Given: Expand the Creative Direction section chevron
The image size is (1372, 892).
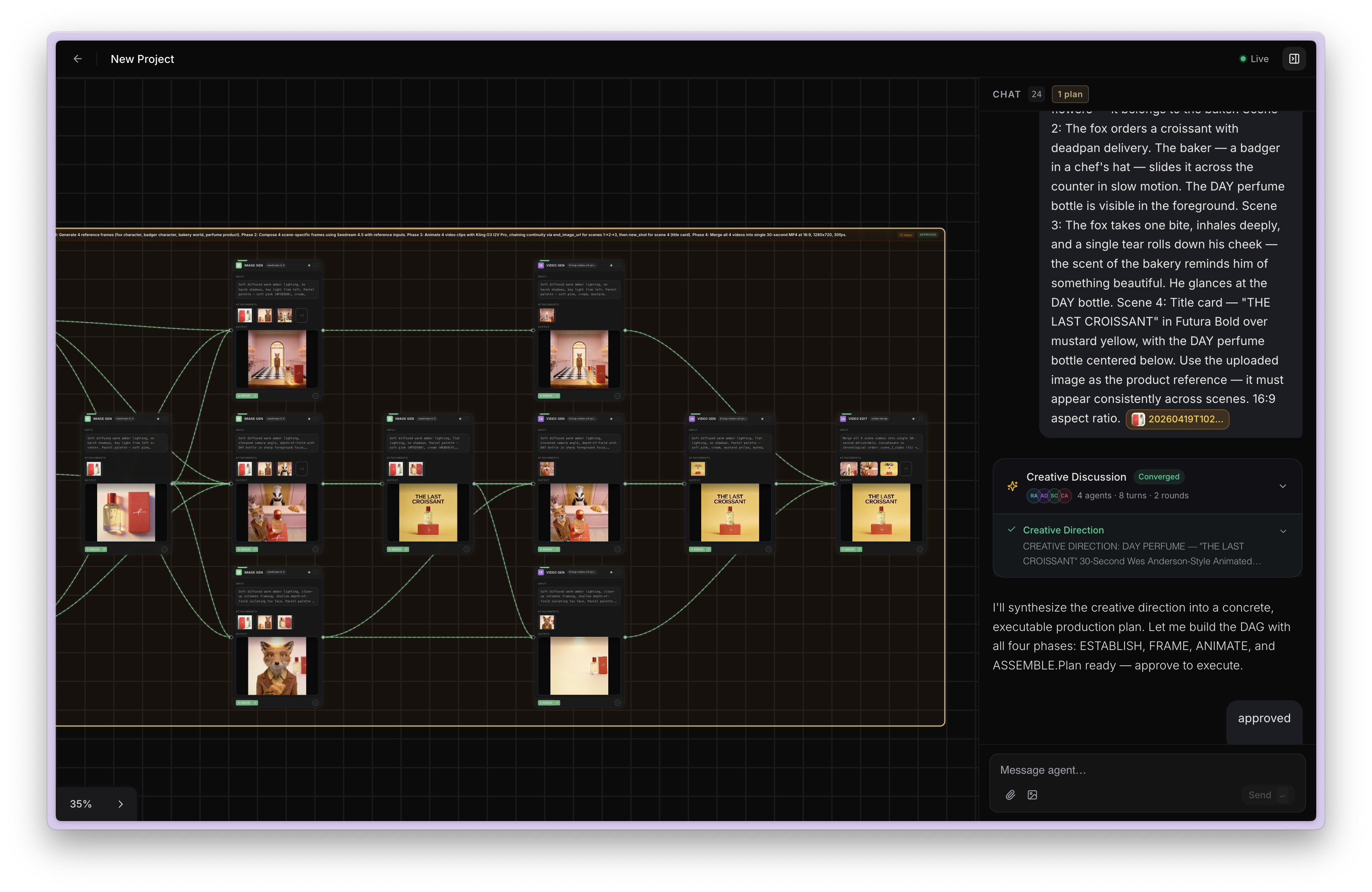Looking at the screenshot, I should click(x=1282, y=531).
